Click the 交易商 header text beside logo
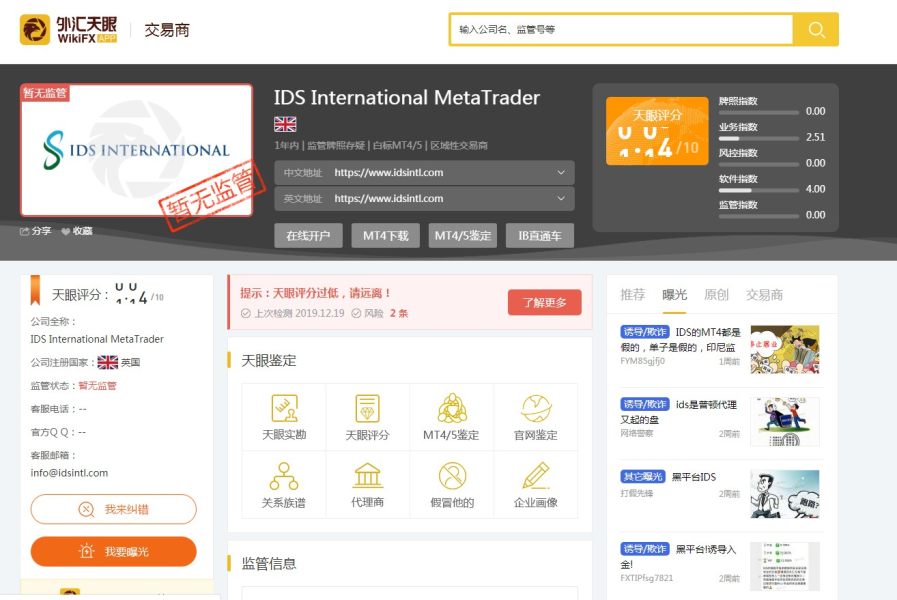 (166, 30)
